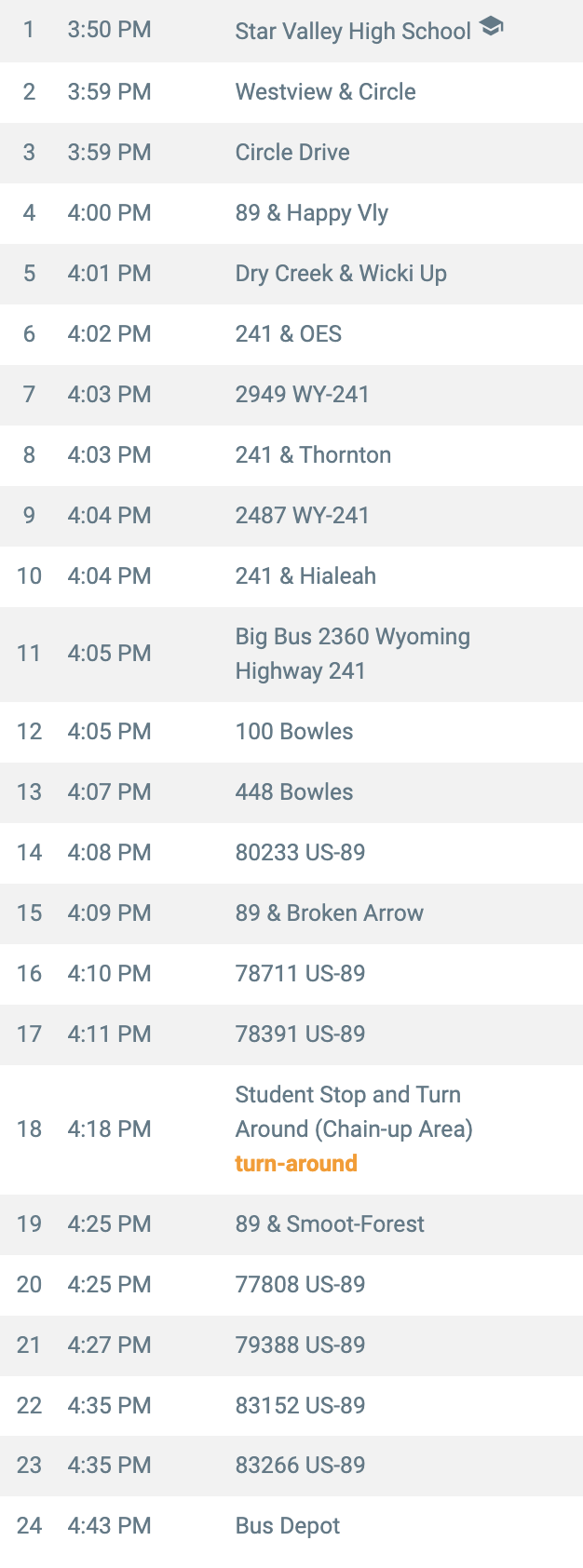This screenshot has height=1568, width=583.
Task: Select the 241 & OES stop
Action: pos(291,334)
